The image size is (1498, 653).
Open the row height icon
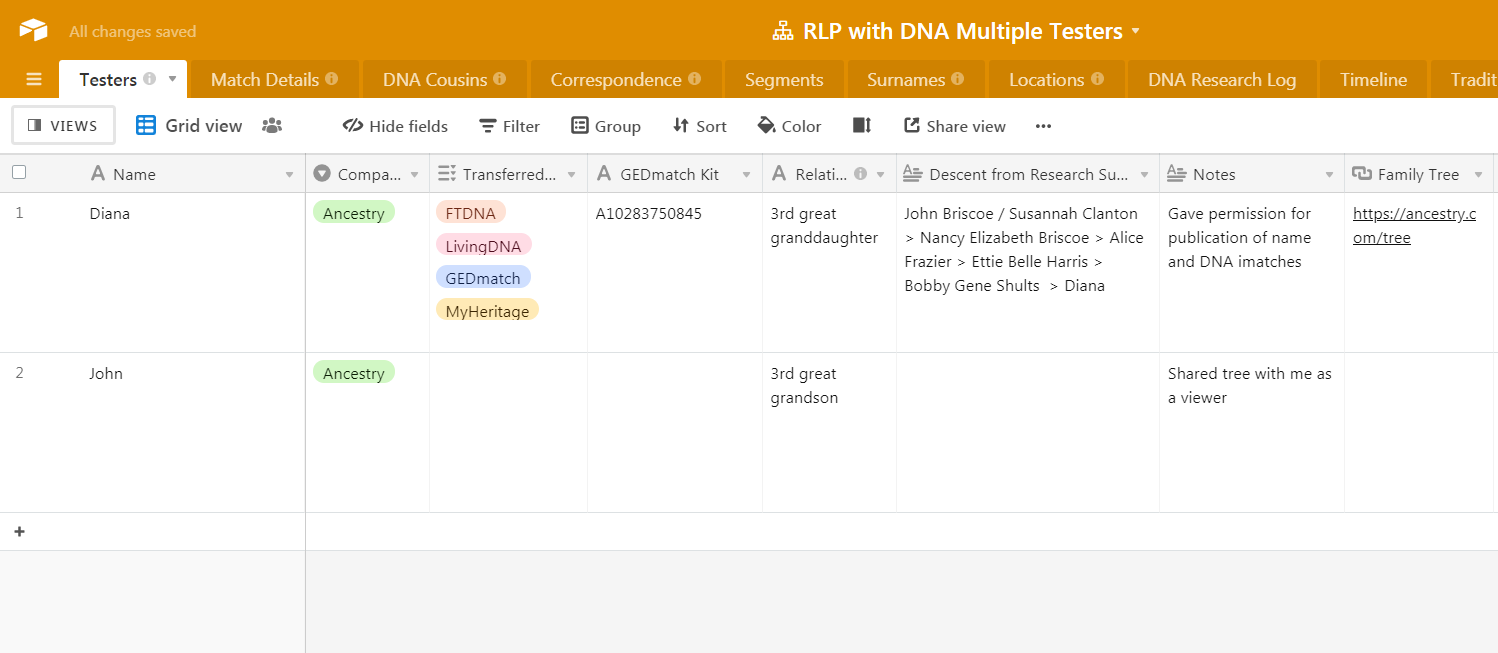coord(862,126)
